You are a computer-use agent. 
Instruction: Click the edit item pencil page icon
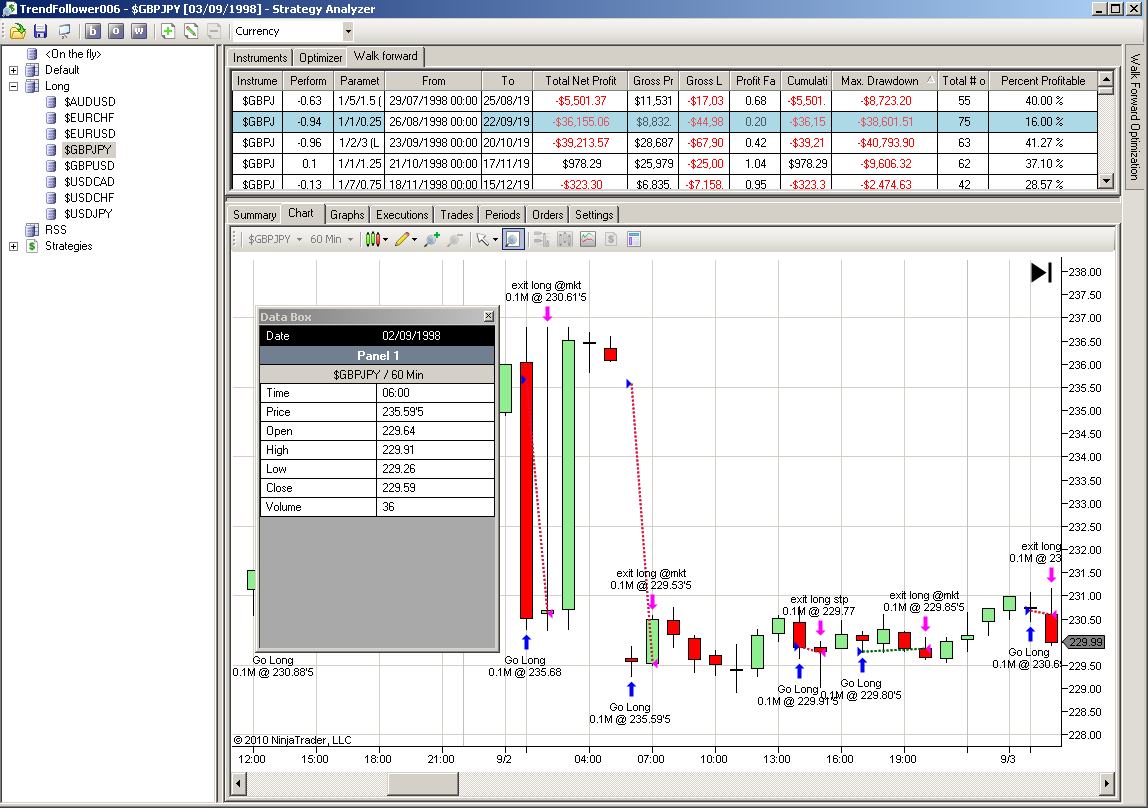(191, 31)
